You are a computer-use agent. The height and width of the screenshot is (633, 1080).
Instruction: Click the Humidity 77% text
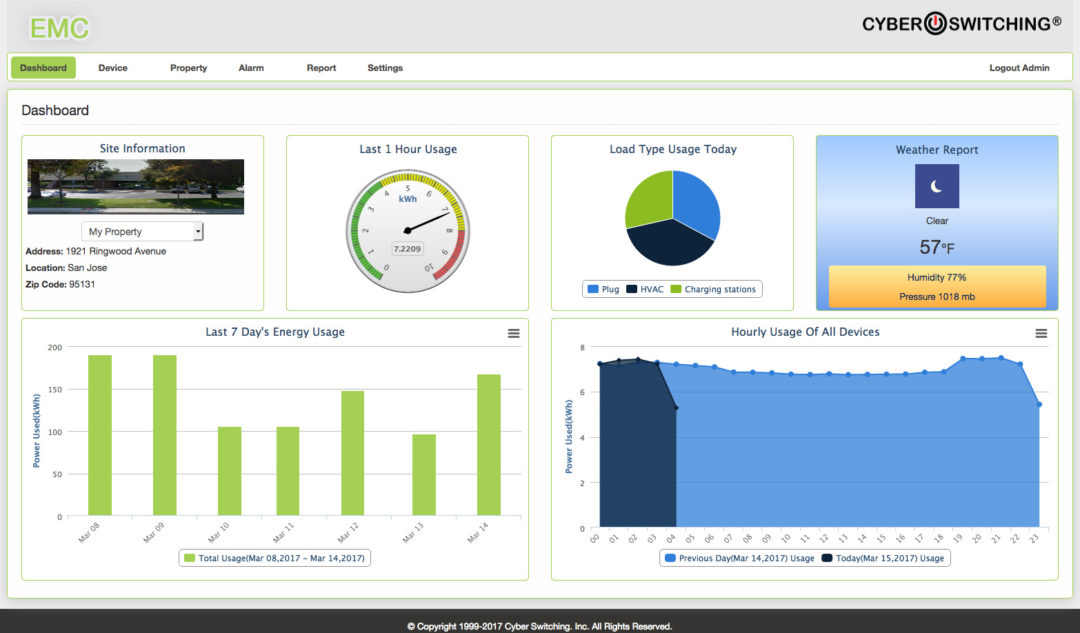(x=937, y=277)
